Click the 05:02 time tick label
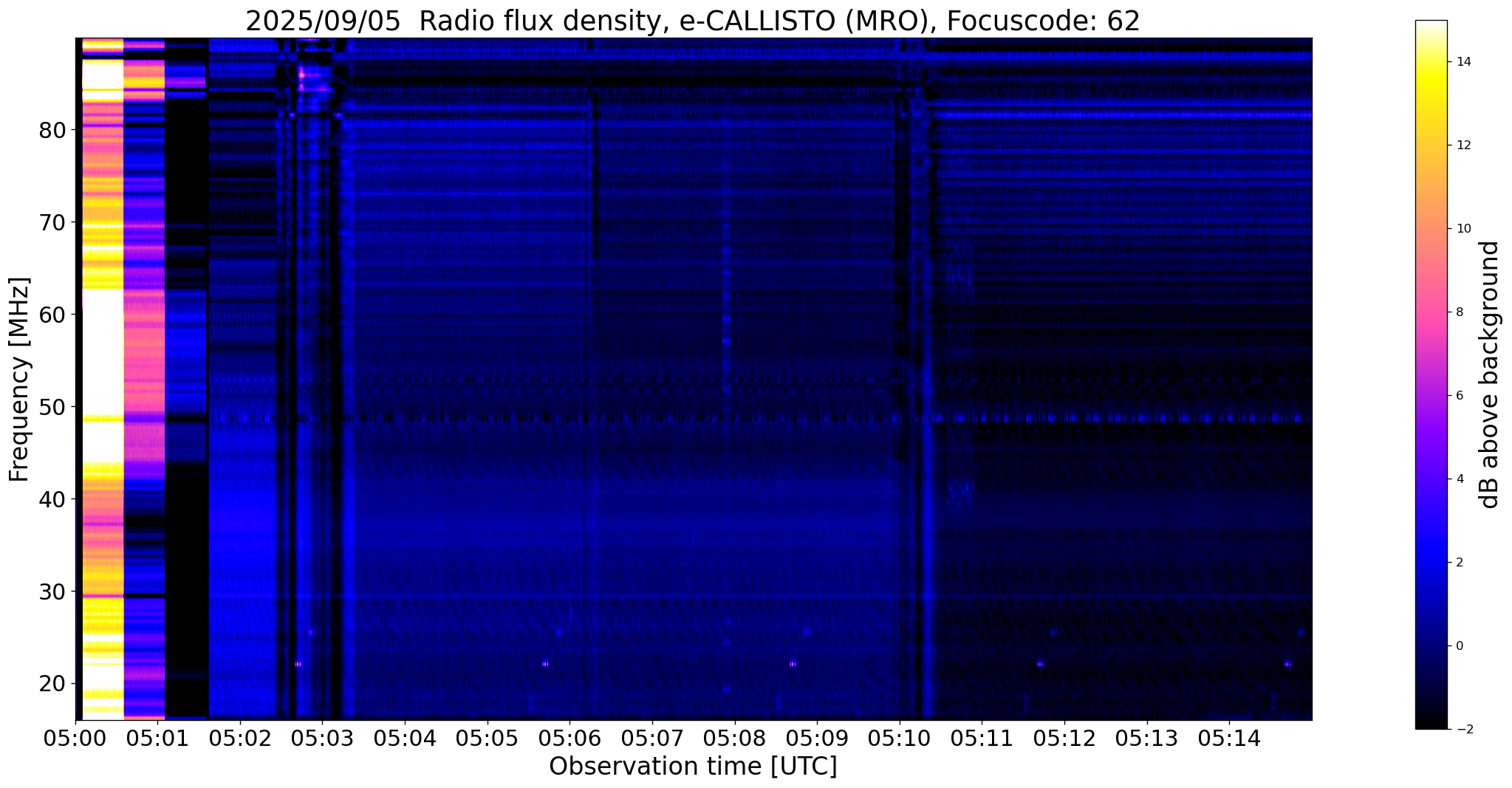 click(239, 739)
